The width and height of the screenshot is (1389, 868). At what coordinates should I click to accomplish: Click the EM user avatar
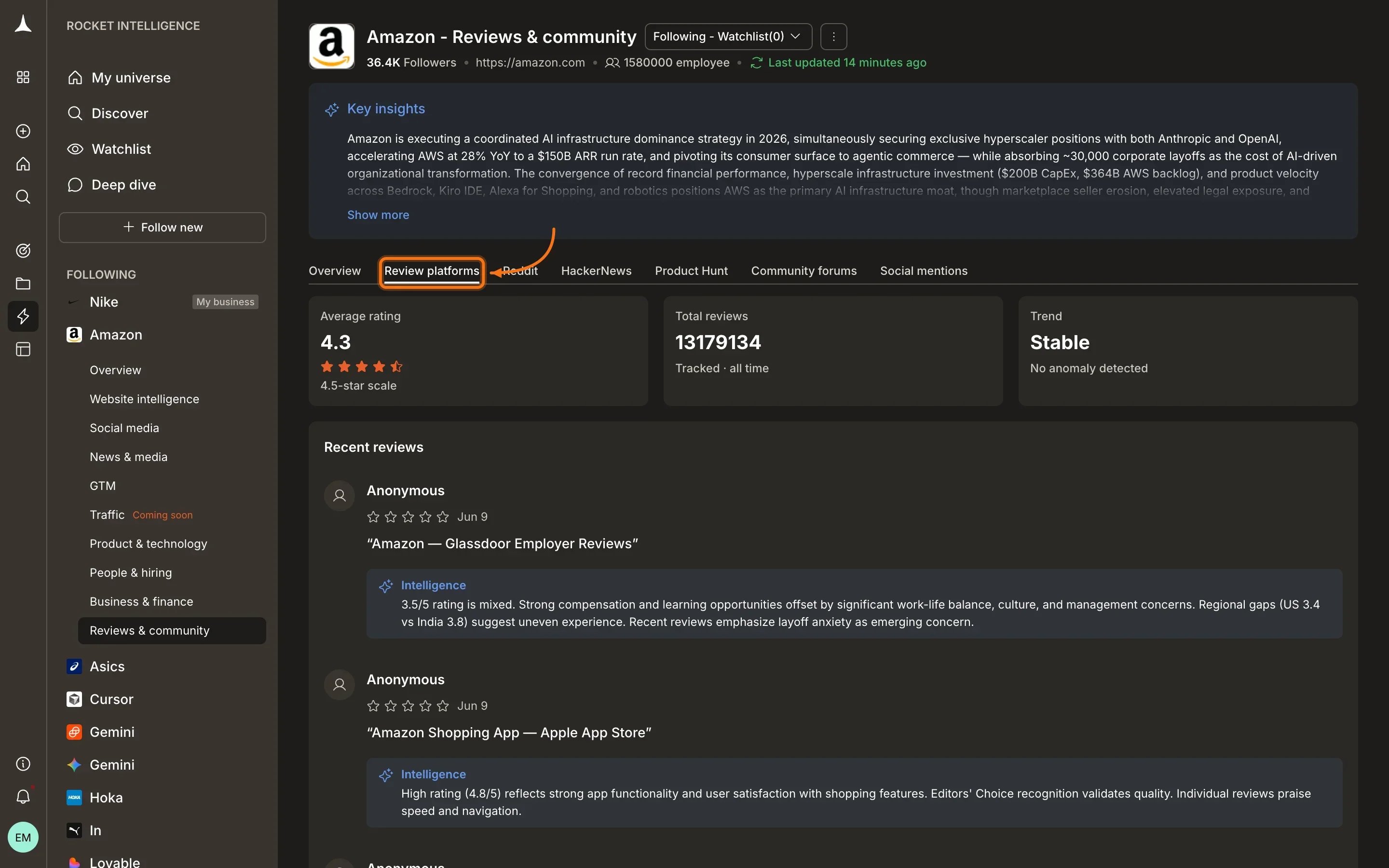pos(23,837)
